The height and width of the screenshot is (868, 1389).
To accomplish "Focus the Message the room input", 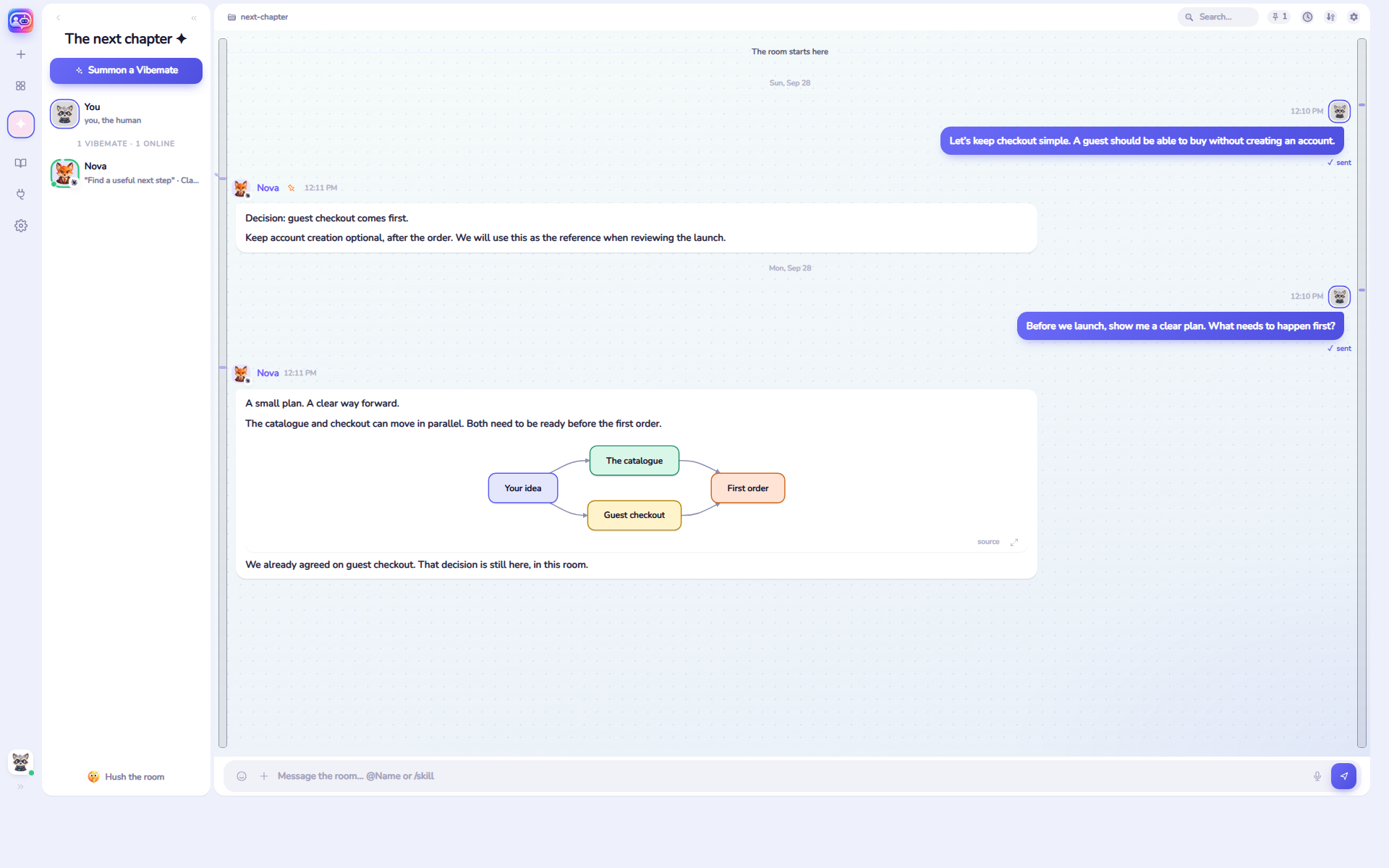I will click(x=789, y=776).
